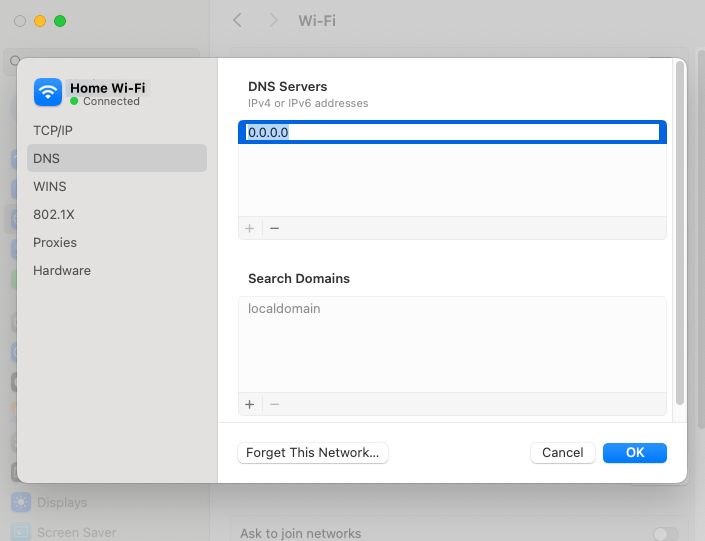Screen dimensions: 705x541
Task: Open the TCP/IP settings tab
Action: 53,130
